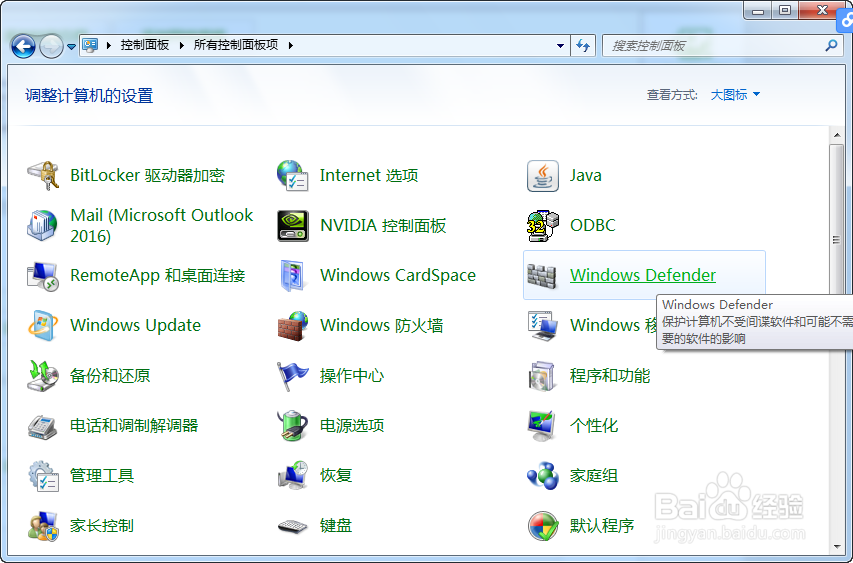
Task: Click the Windows Defender link
Action: [642, 275]
